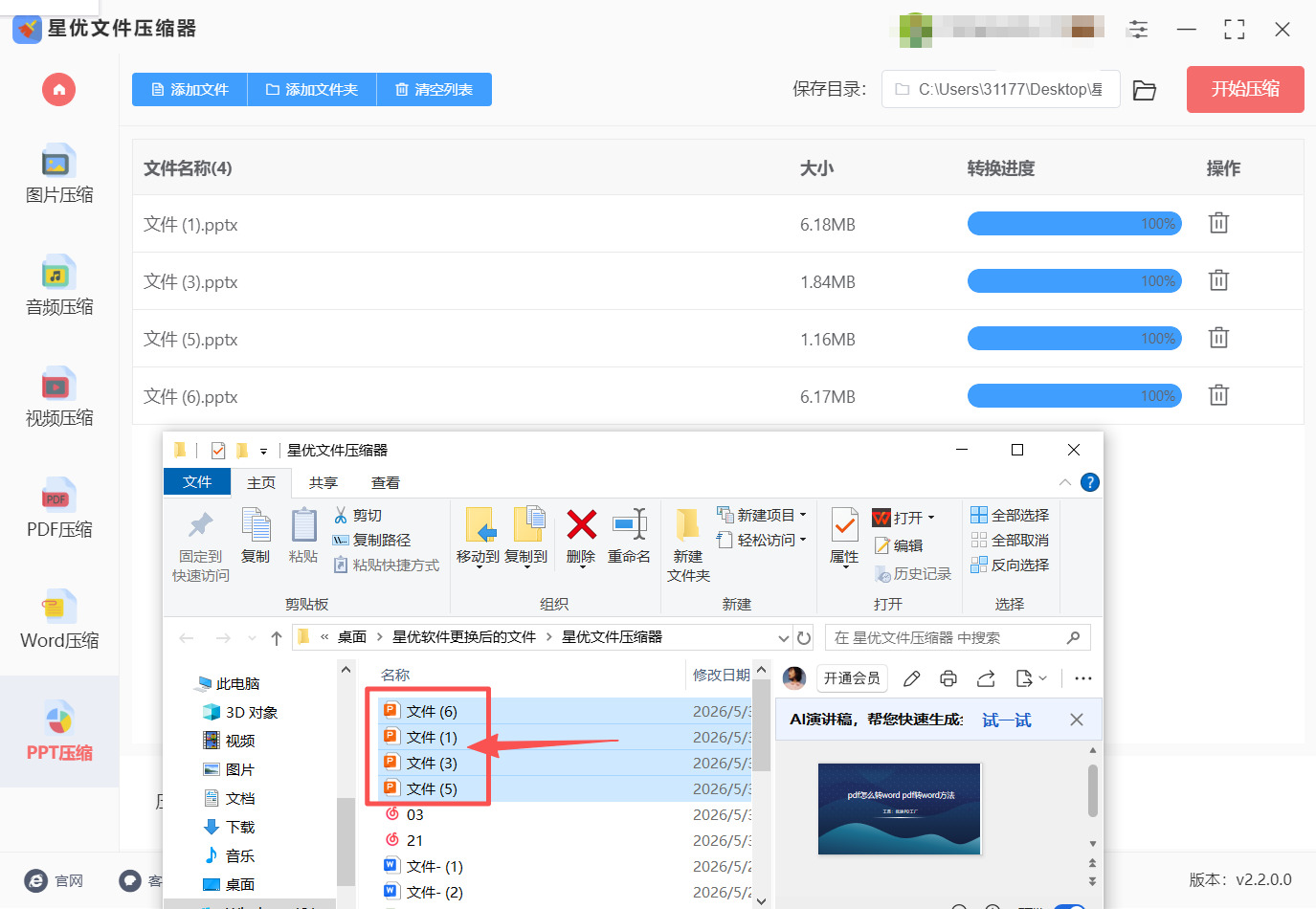
Task: Open the home icon in the compressor sidebar
Action: pos(58,90)
